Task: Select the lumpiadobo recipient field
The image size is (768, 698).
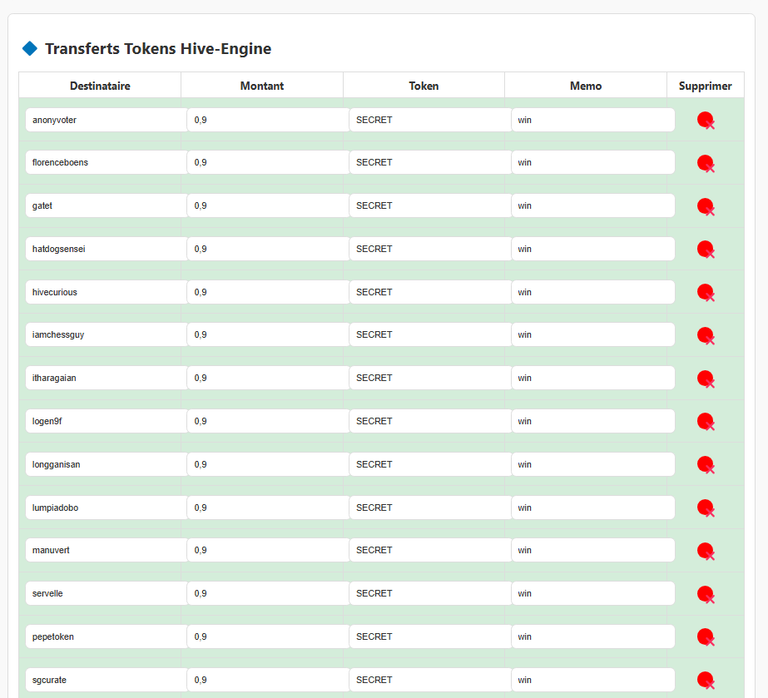Action: tap(106, 507)
